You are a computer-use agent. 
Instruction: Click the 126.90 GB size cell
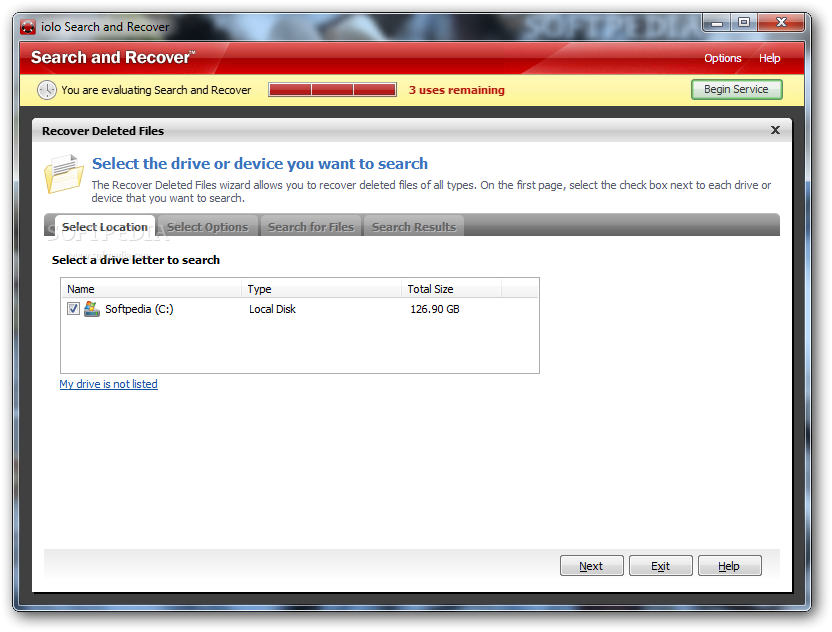435,309
